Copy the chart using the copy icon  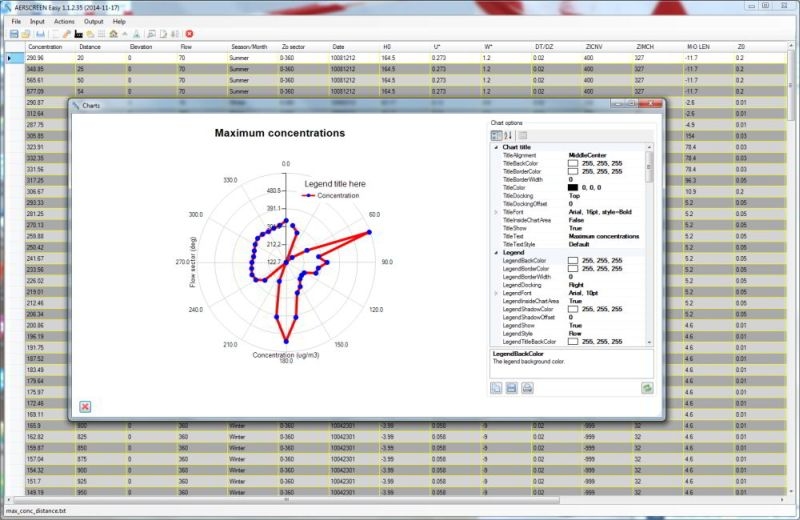point(497,387)
